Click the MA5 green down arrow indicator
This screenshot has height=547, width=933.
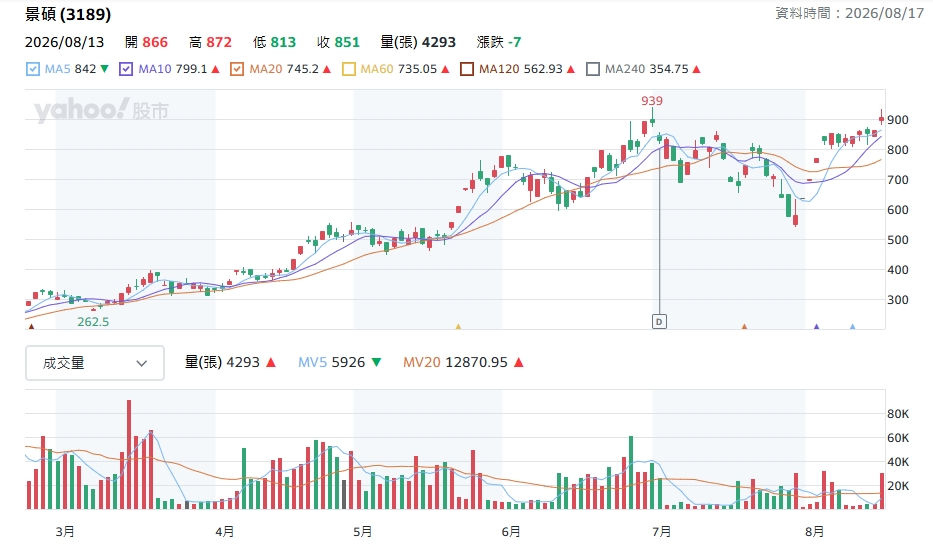tap(105, 69)
